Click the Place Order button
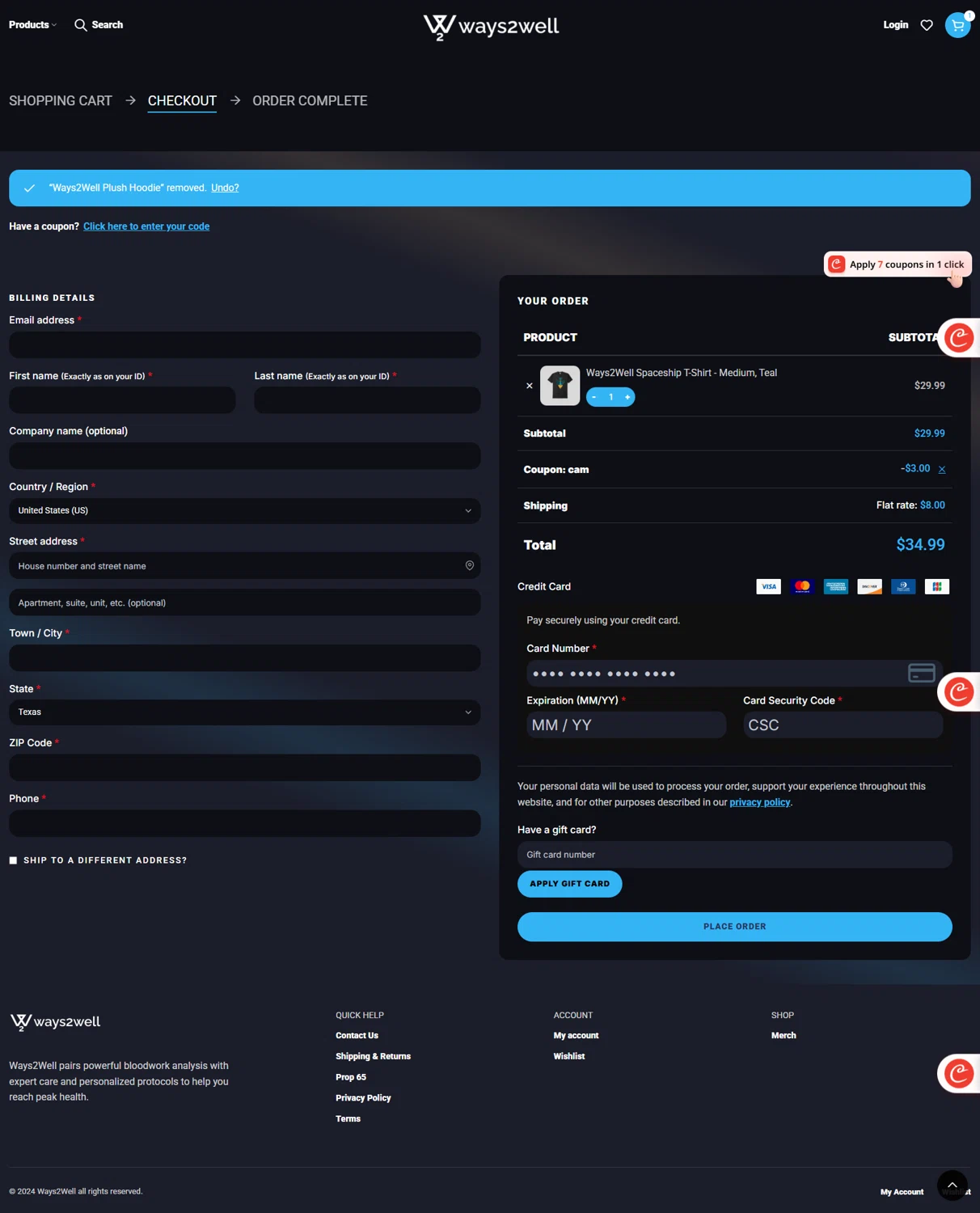The width and height of the screenshot is (980, 1213). click(735, 927)
